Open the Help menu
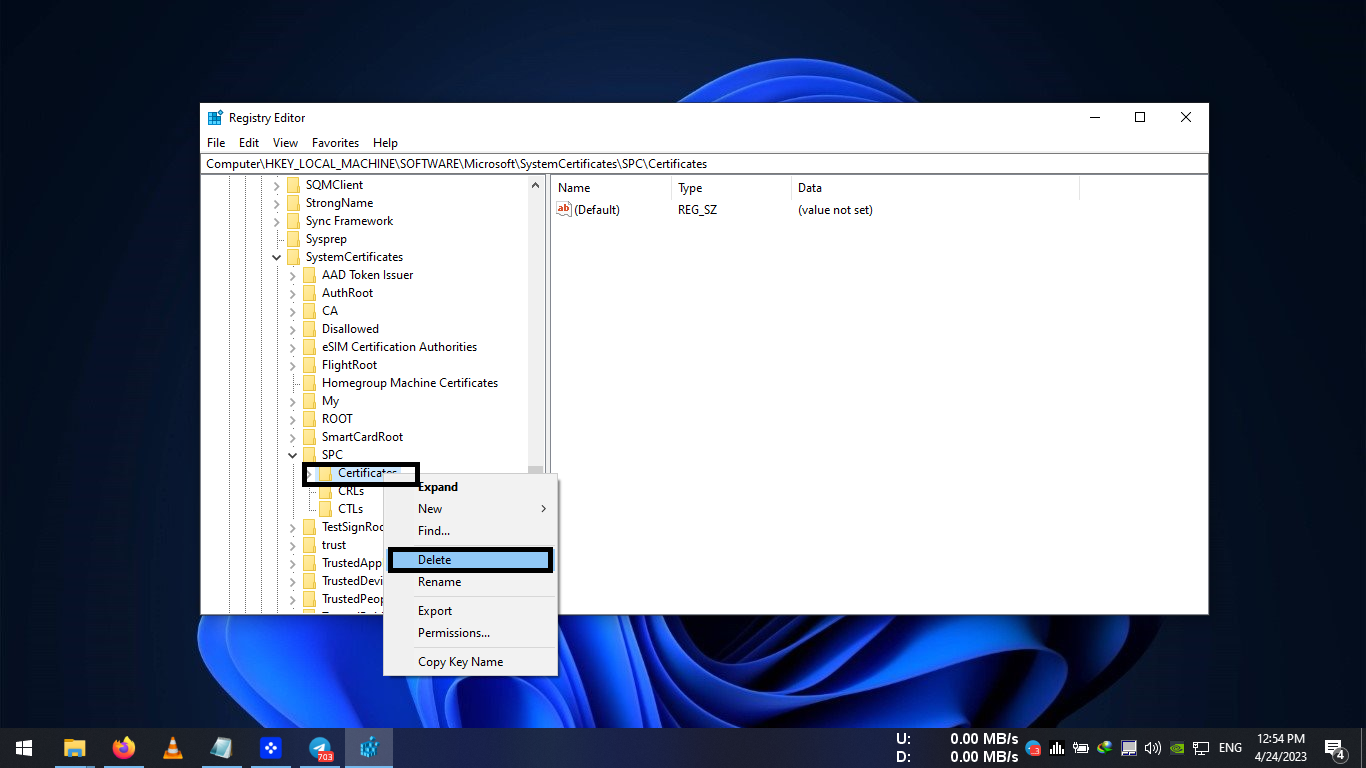Image resolution: width=1366 pixels, height=768 pixels. (x=385, y=143)
